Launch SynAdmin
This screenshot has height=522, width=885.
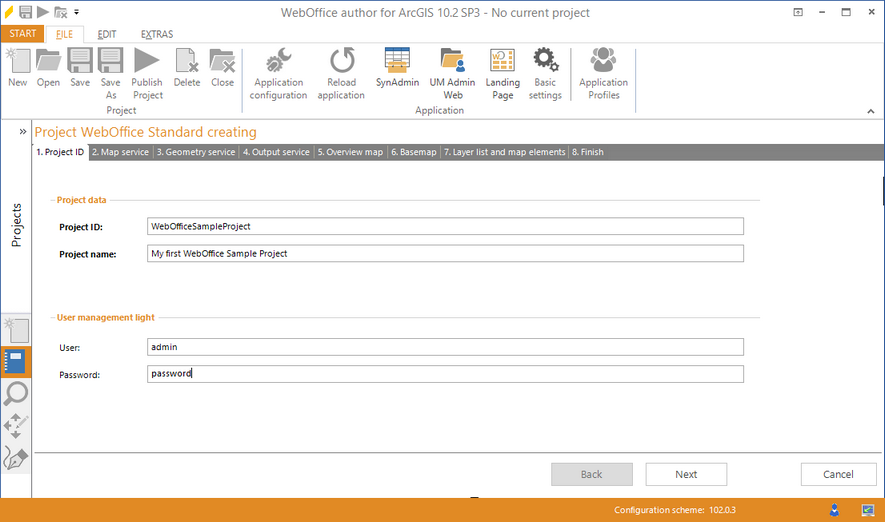point(397,68)
